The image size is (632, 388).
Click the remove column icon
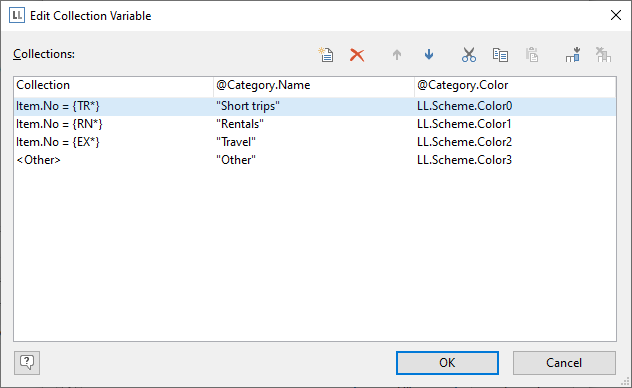click(603, 55)
